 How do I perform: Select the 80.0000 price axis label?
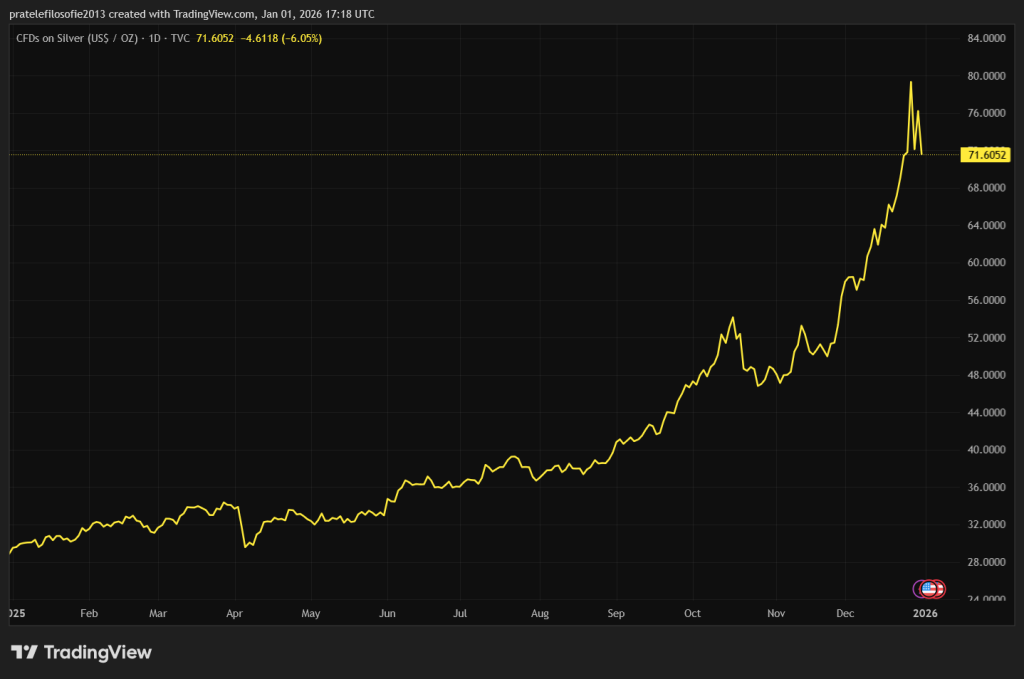pyautogui.click(x=986, y=76)
